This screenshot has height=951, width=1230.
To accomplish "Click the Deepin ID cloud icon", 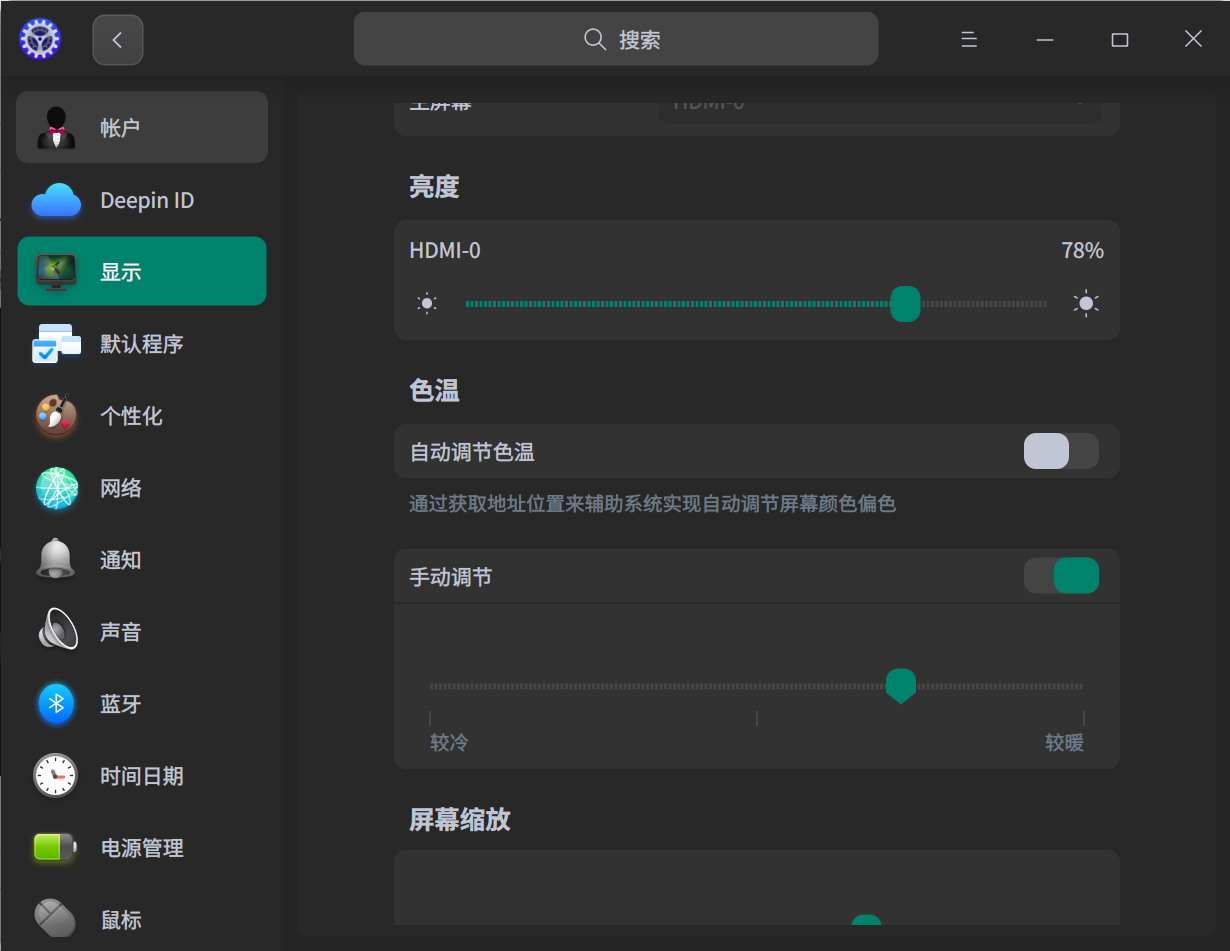I will click(x=56, y=200).
